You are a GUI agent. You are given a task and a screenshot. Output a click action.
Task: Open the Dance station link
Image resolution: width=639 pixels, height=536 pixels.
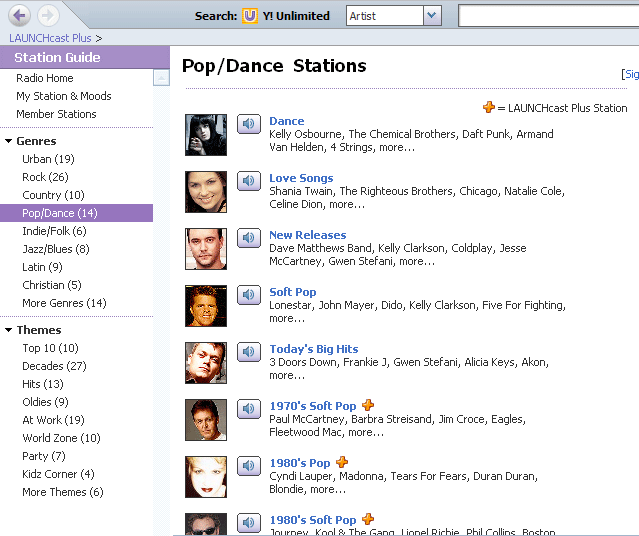click(x=286, y=121)
